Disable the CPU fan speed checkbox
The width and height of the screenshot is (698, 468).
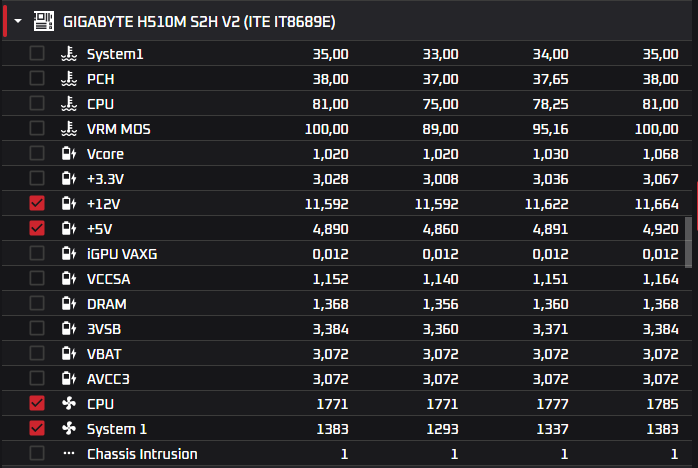coord(37,403)
